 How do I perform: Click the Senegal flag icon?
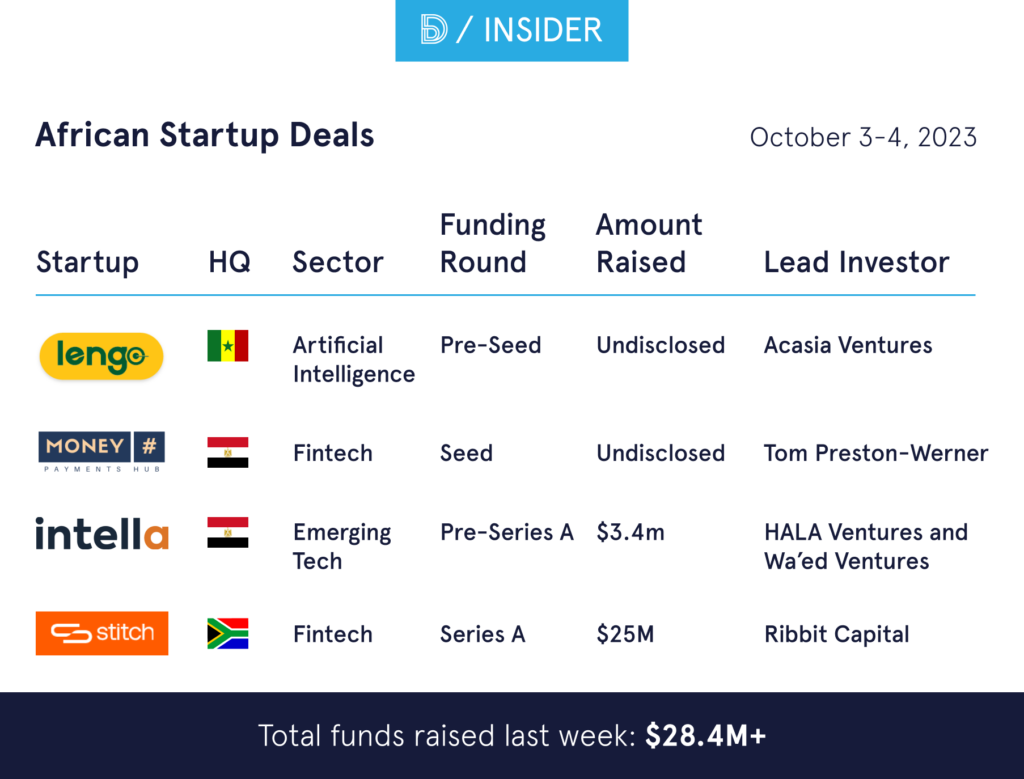click(228, 346)
